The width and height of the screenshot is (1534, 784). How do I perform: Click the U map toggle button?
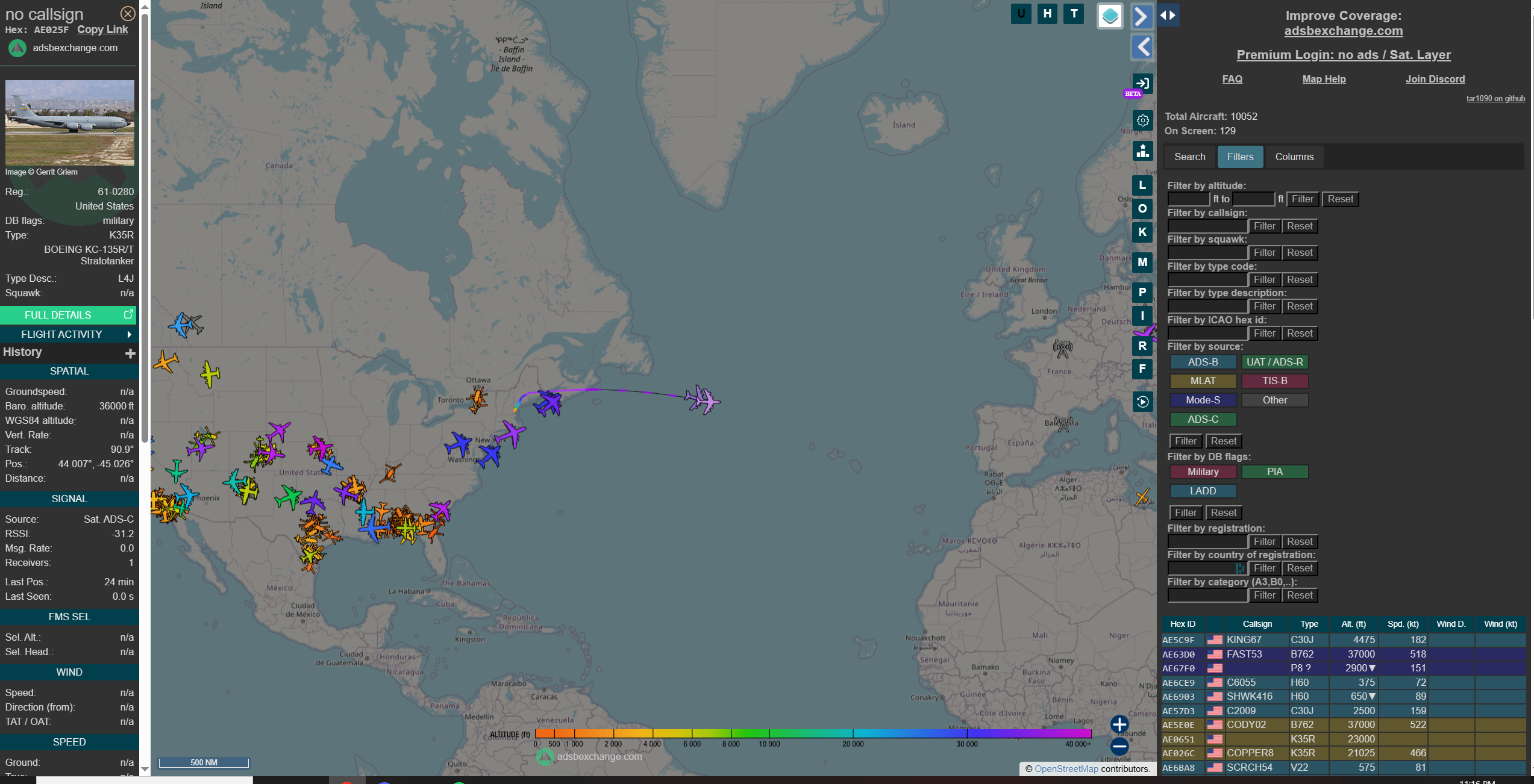click(1021, 13)
